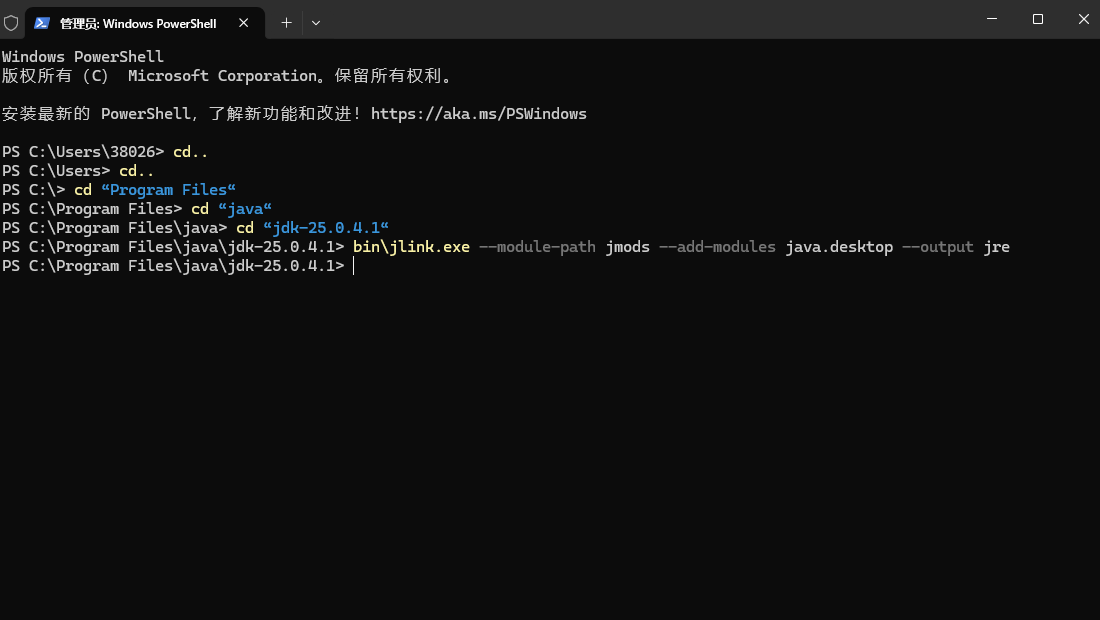
Task: Close the terminal window
Action: 1083,19
